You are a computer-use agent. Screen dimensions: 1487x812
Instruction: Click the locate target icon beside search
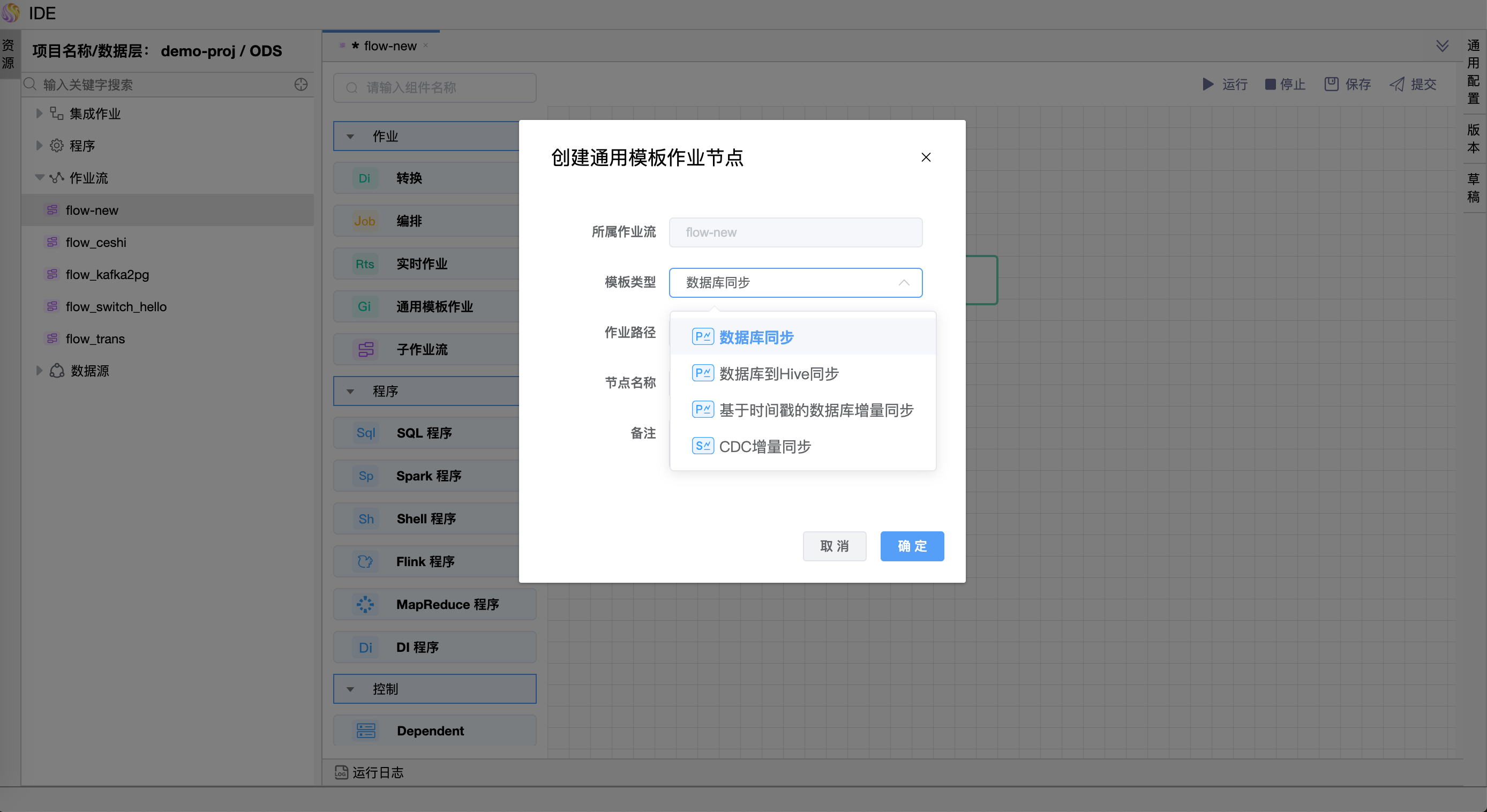tap(301, 84)
